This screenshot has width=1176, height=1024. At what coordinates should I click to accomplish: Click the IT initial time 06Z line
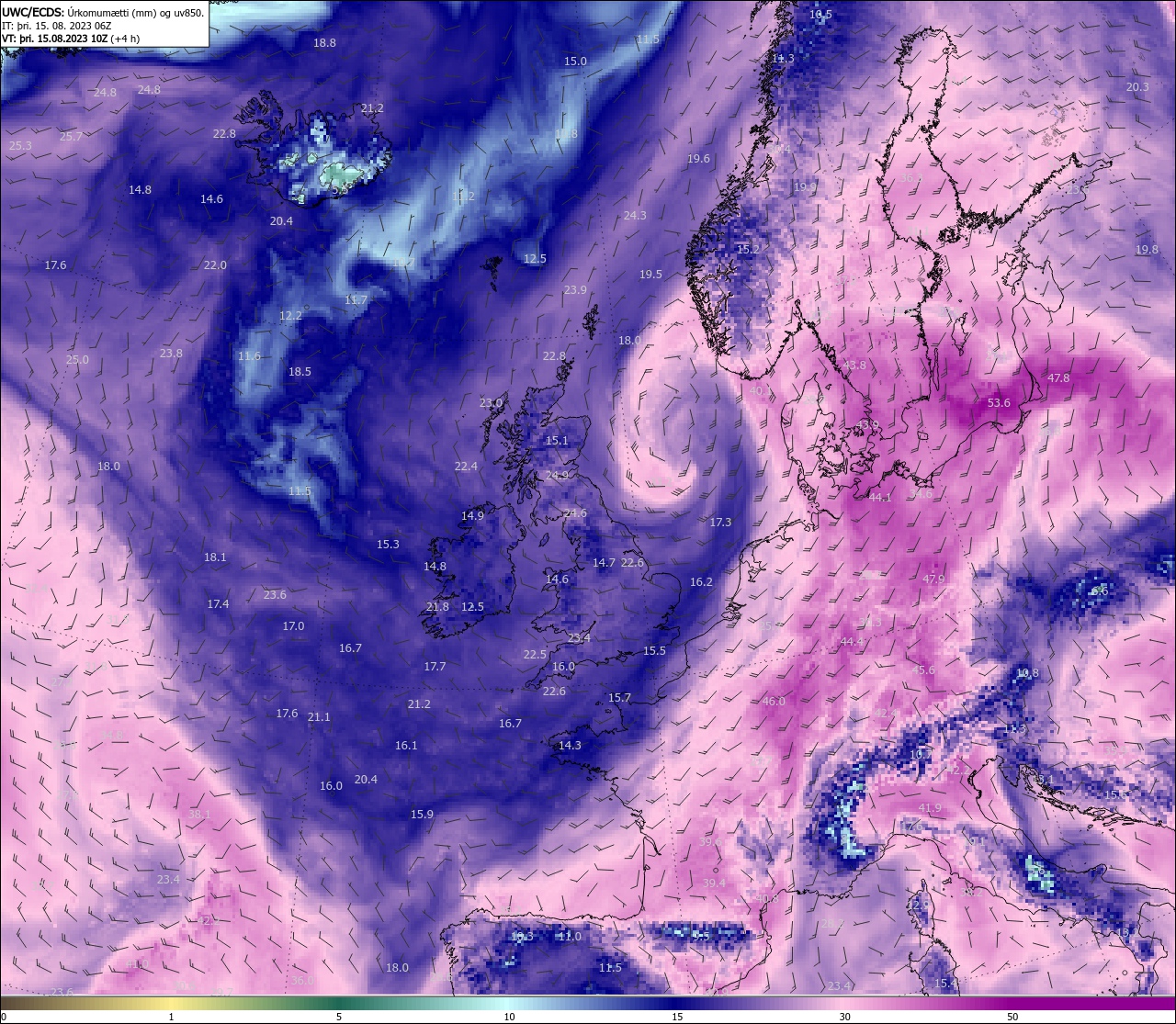coord(57,26)
